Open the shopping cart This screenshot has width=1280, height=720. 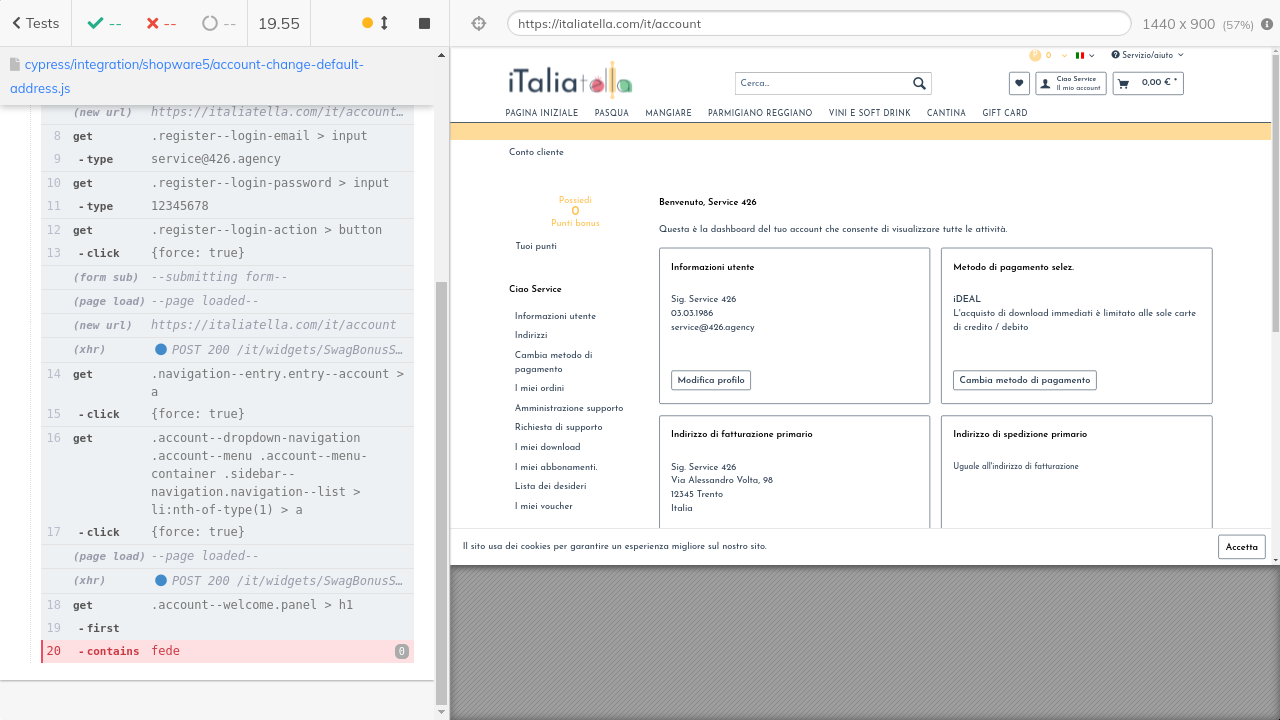click(1148, 83)
